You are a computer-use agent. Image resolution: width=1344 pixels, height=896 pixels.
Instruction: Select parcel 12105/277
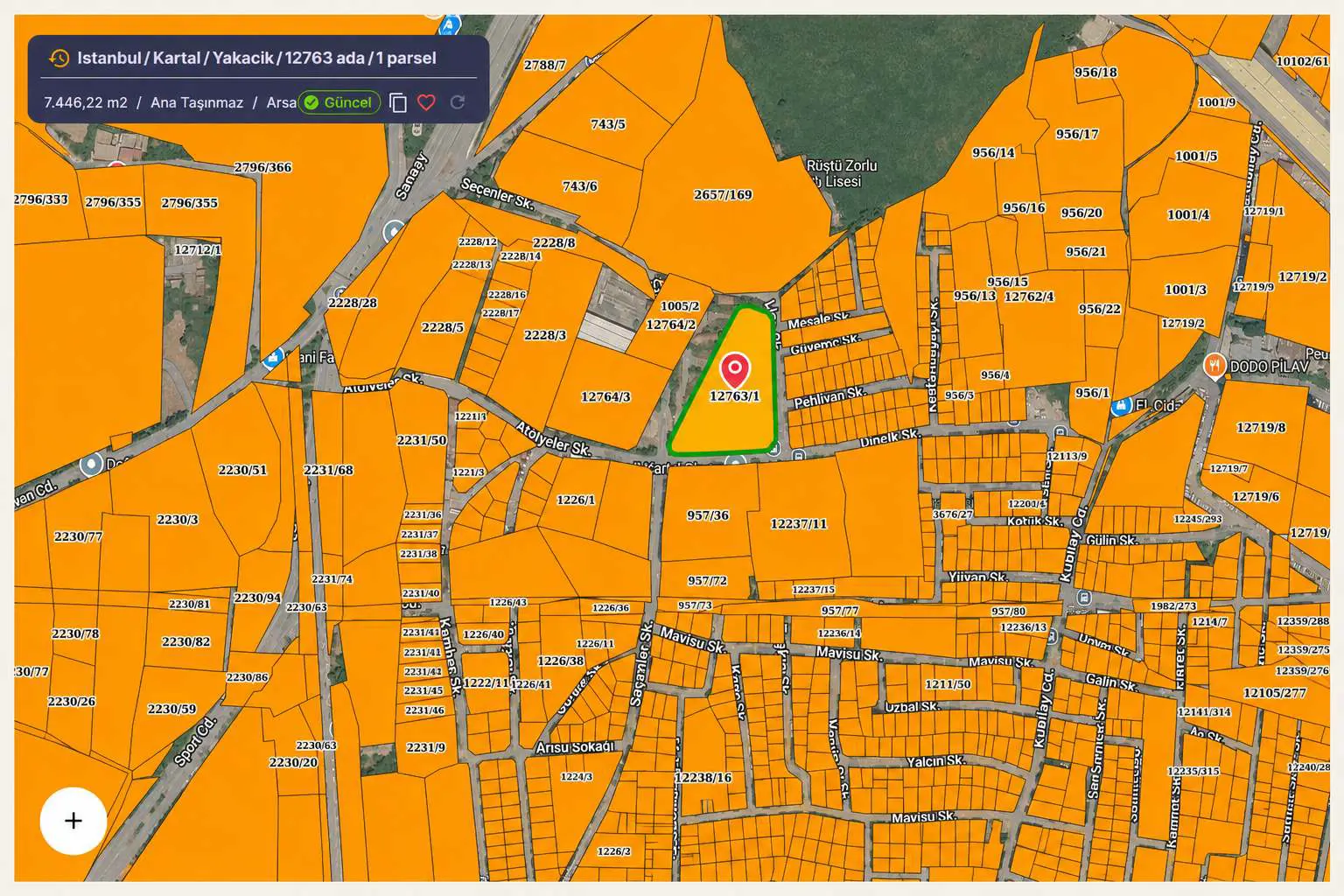(1275, 692)
